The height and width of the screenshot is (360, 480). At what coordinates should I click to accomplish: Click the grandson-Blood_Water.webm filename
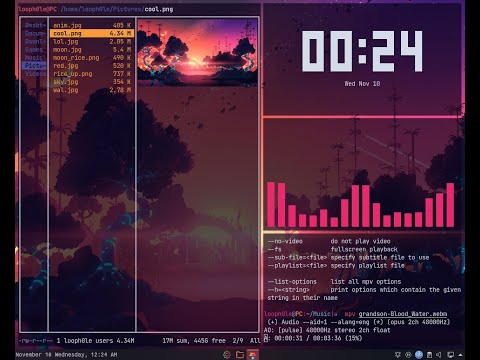(403, 314)
